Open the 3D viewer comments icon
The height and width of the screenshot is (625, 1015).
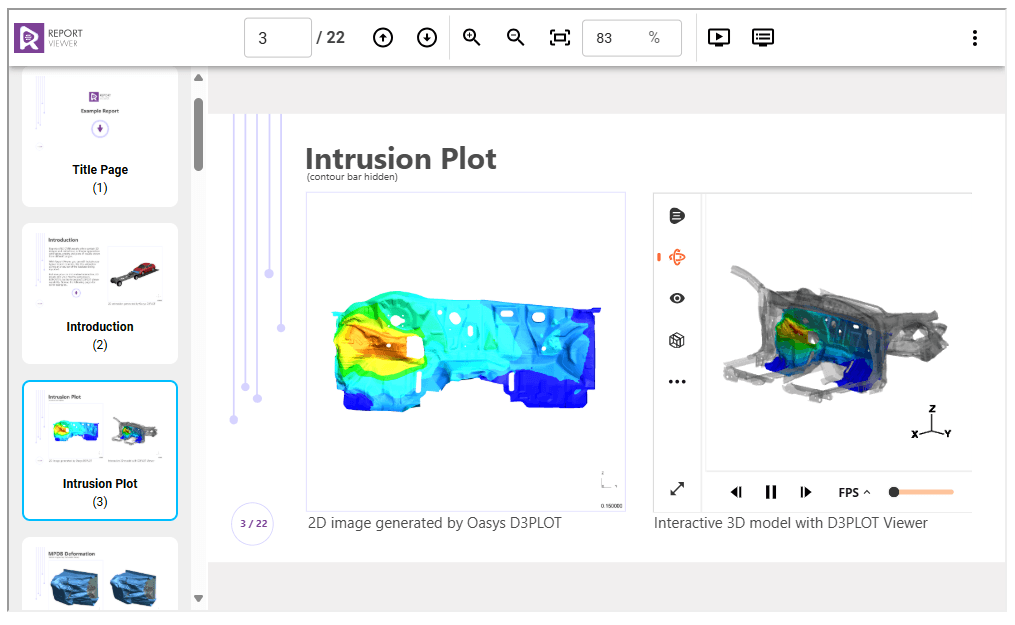pyautogui.click(x=677, y=215)
